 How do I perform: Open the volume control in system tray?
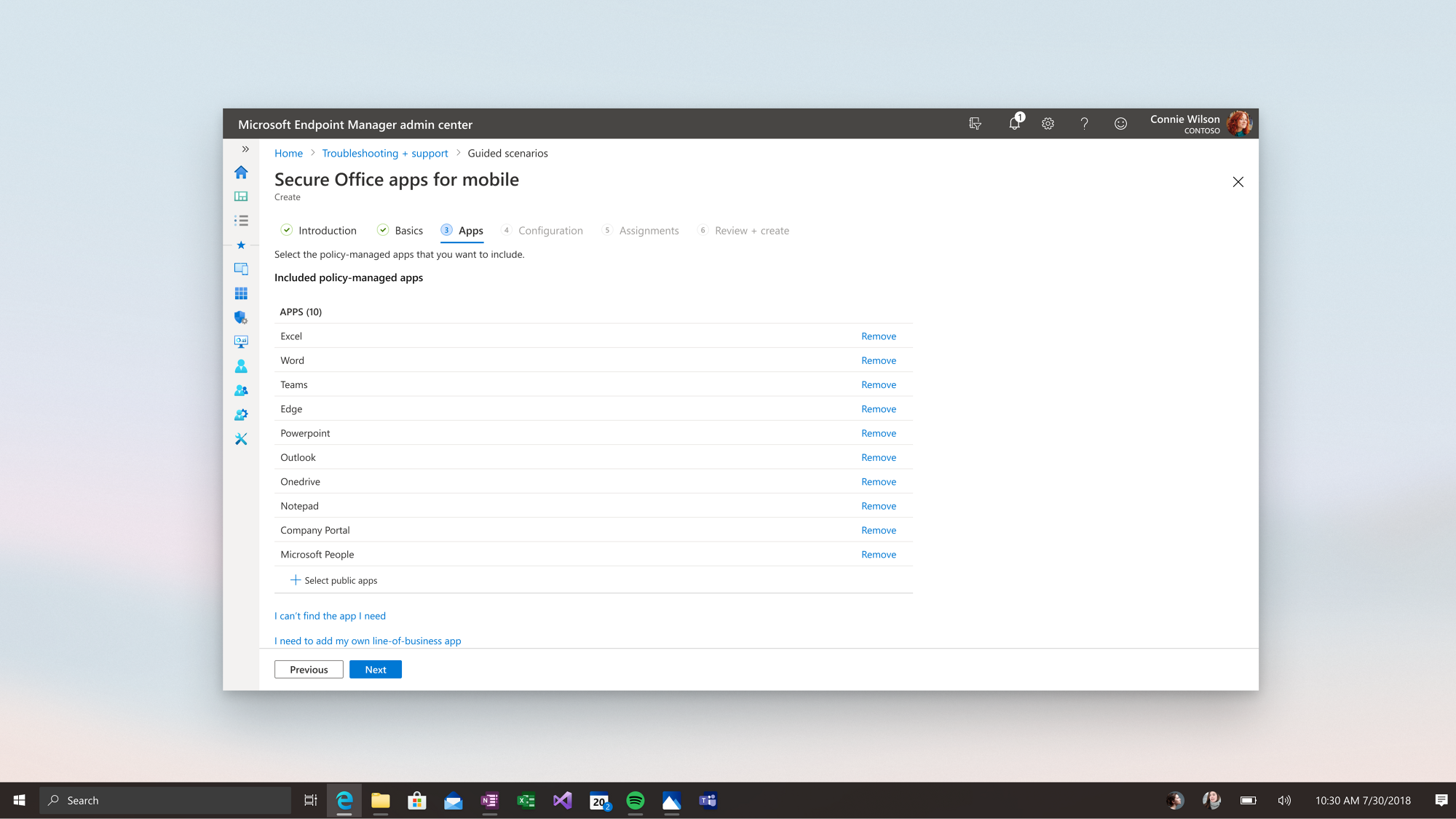coord(1284,801)
